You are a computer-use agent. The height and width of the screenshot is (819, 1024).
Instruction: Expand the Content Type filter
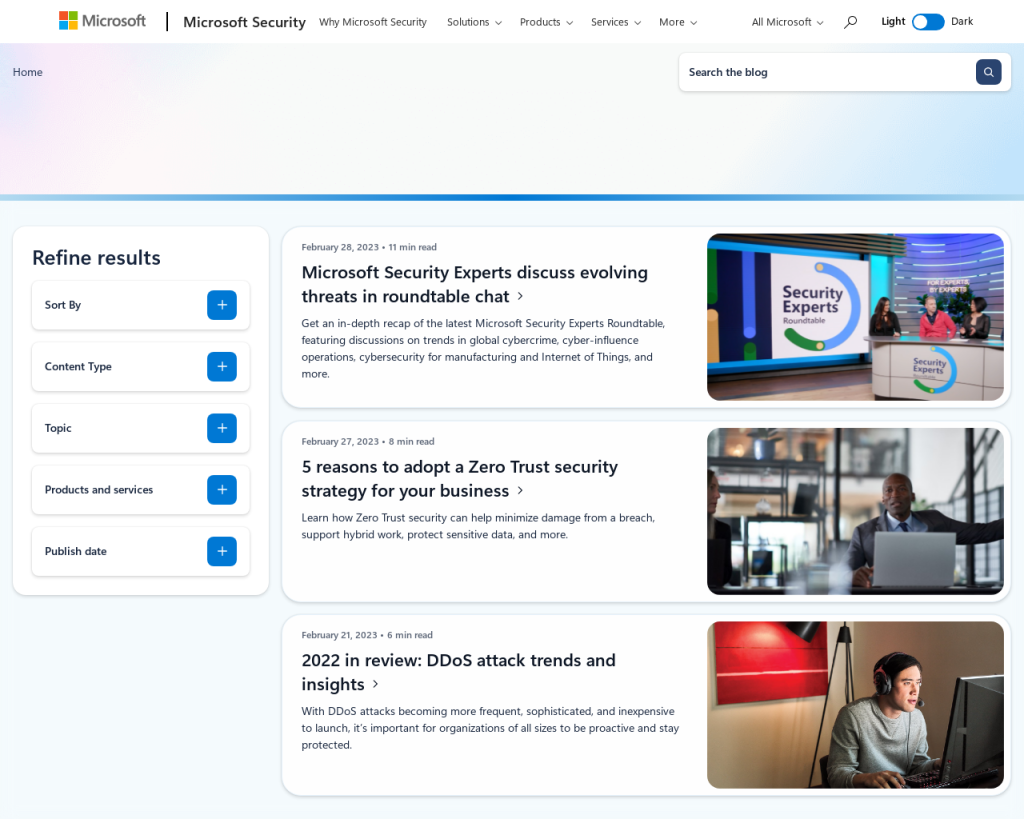(x=221, y=366)
